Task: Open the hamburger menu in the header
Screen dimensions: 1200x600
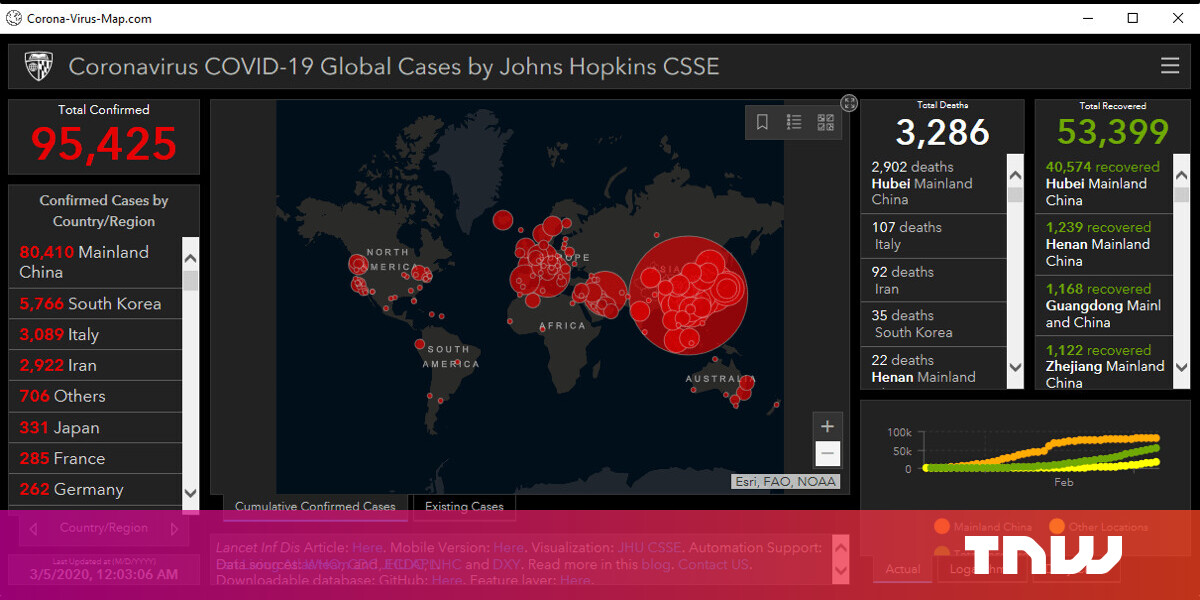Action: pyautogui.click(x=1169, y=66)
